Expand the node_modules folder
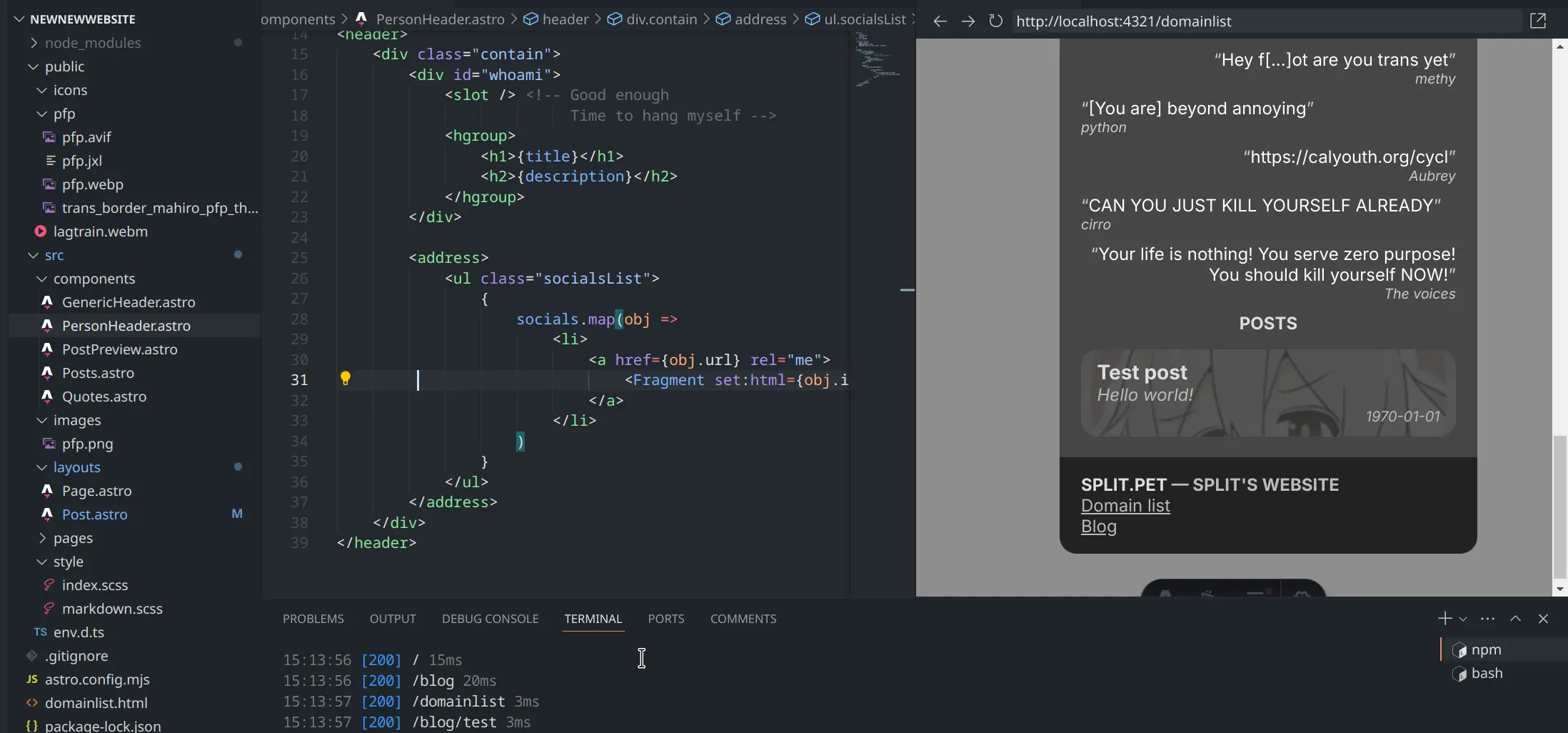This screenshot has width=1568, height=733. 134,43
